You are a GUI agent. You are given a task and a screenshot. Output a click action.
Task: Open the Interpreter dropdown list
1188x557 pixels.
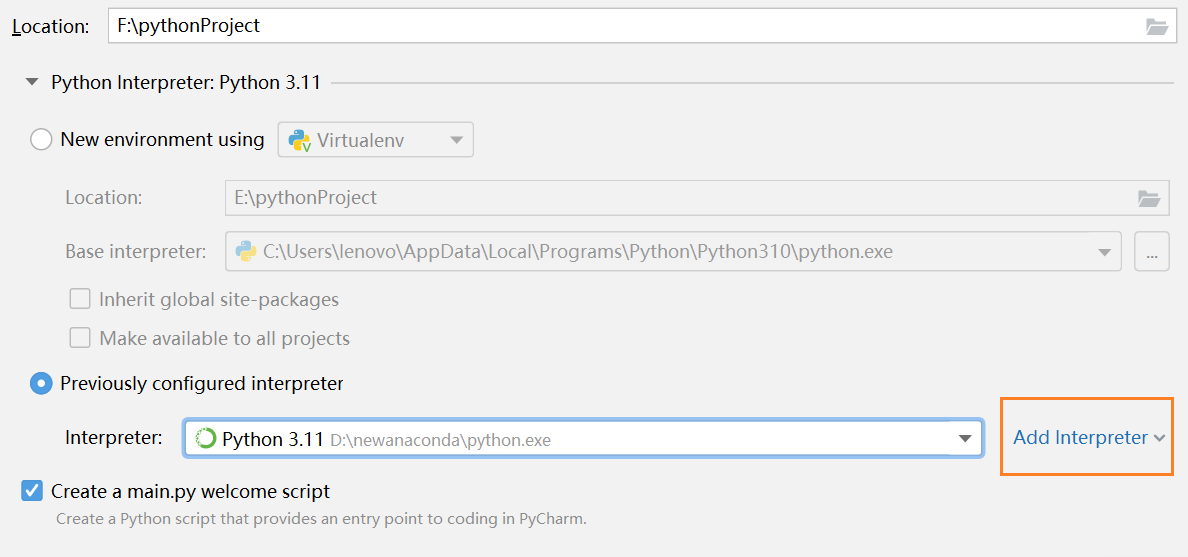(x=965, y=439)
